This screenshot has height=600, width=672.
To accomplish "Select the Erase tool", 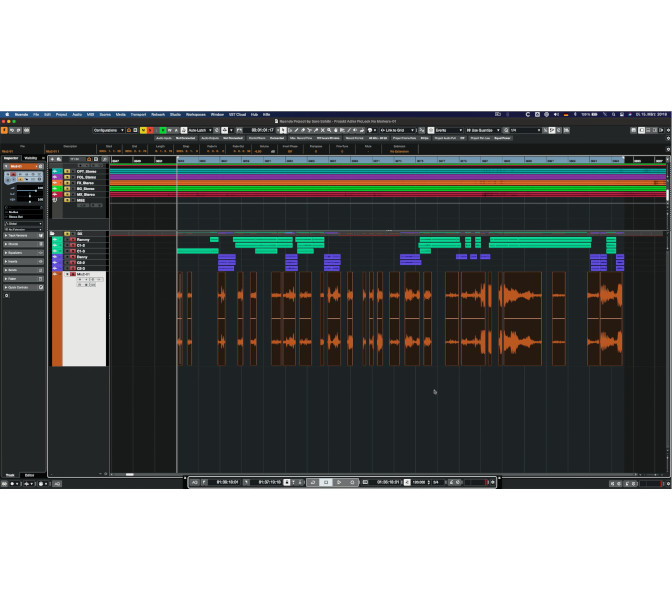I will tap(303, 130).
